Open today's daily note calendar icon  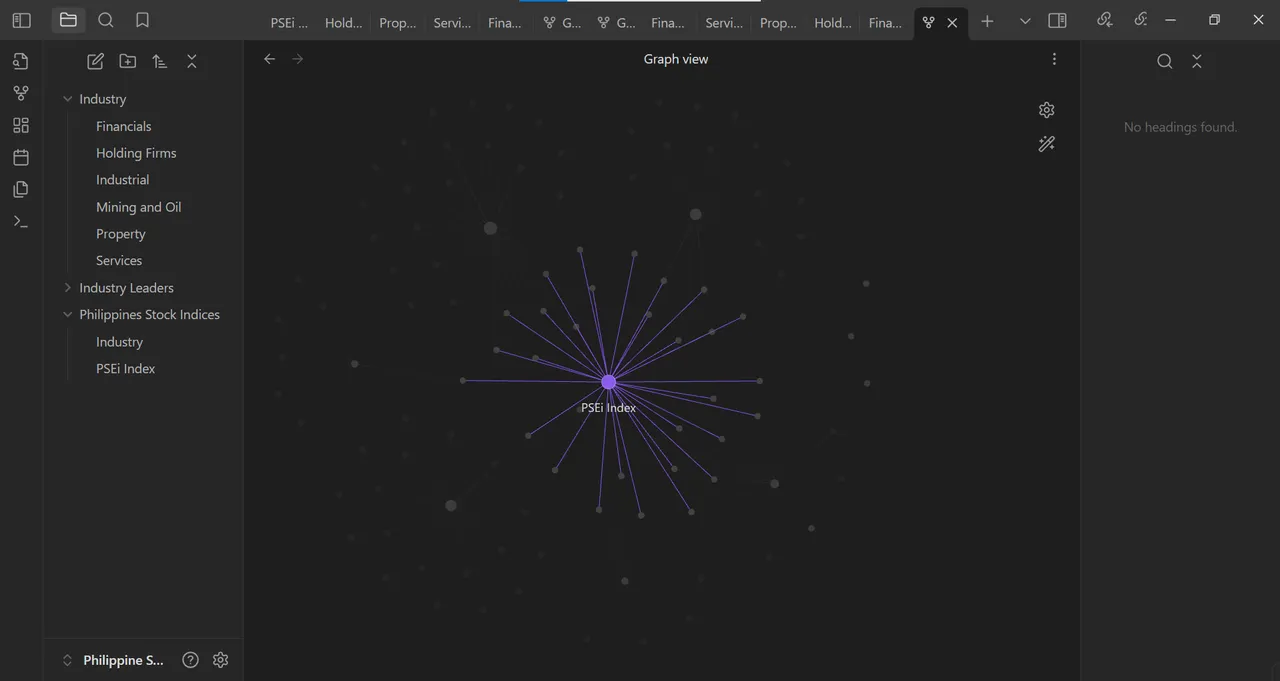coord(21,157)
